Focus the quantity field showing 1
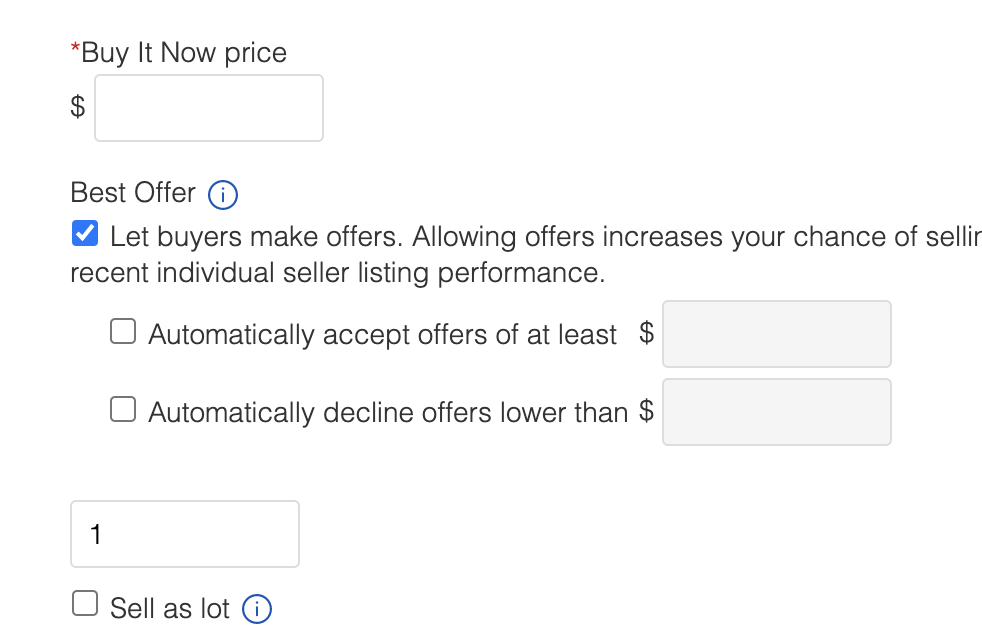Screen dimensions: 982x628 coord(185,534)
